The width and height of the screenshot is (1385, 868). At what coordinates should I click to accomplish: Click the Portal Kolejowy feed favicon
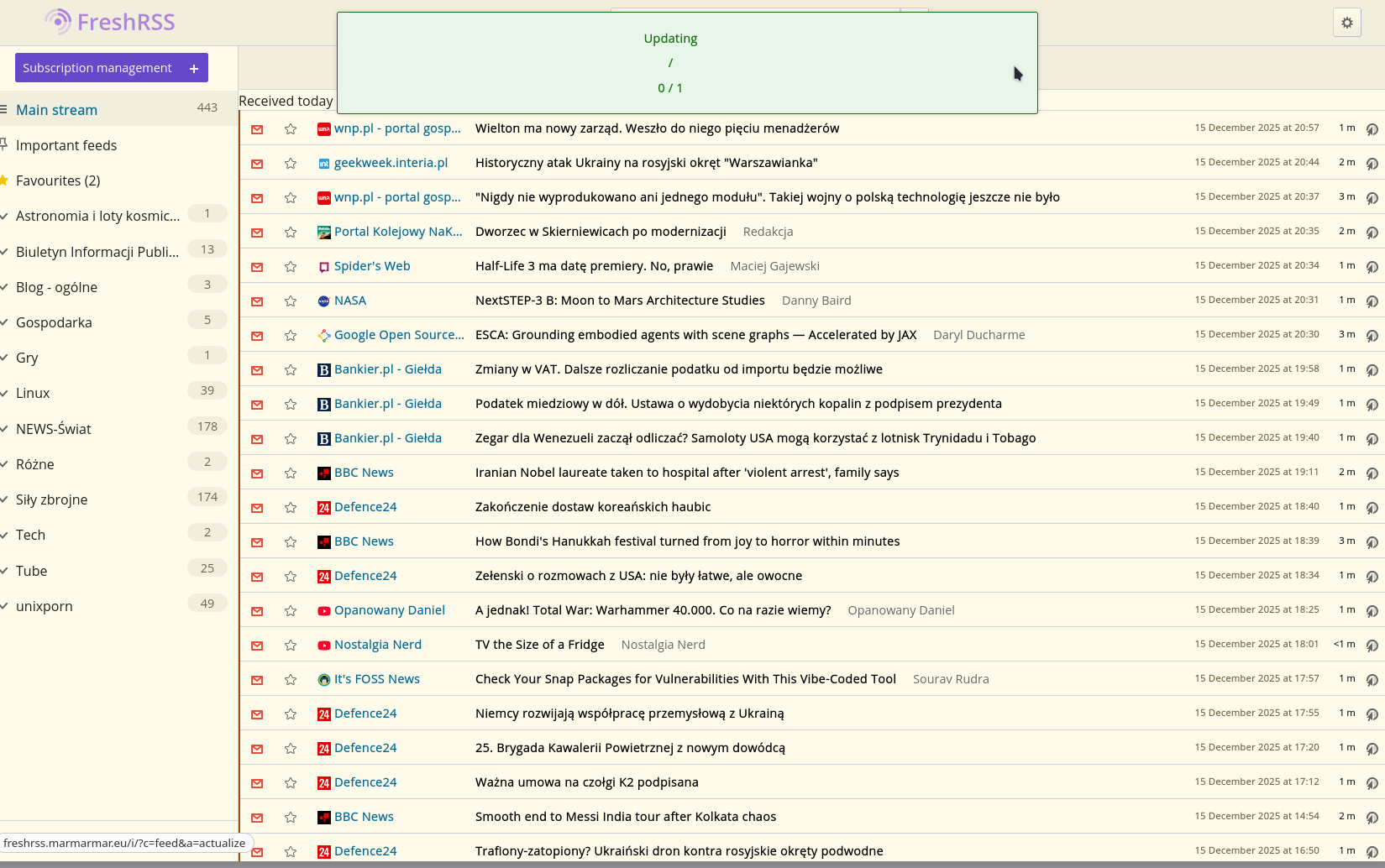click(x=324, y=232)
